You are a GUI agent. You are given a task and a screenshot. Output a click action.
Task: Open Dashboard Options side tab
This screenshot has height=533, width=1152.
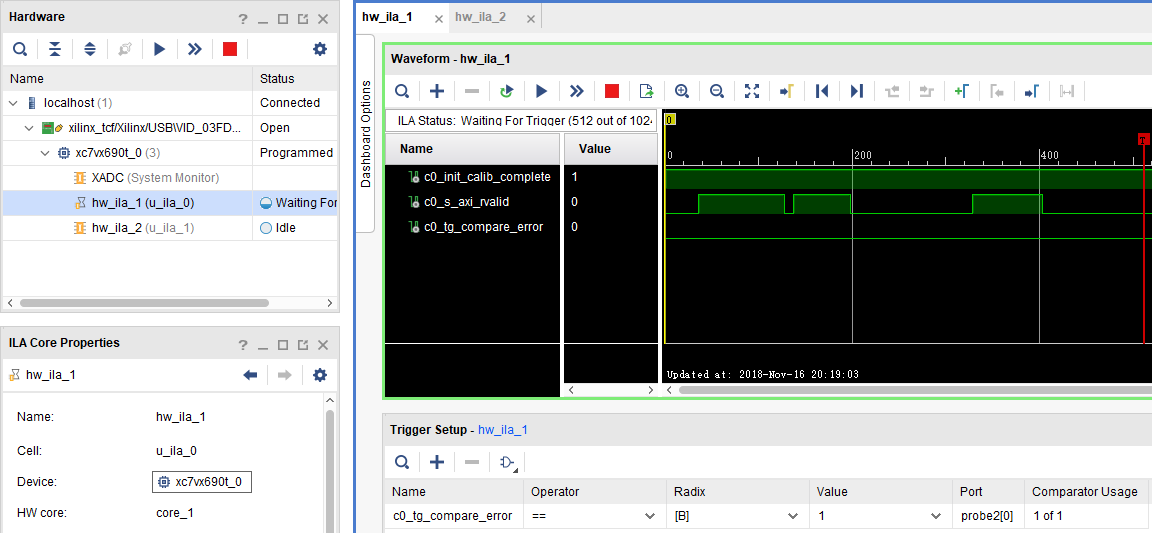365,133
